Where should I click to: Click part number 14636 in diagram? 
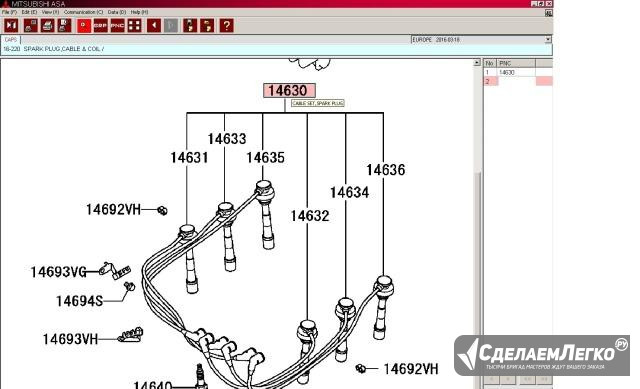pyautogui.click(x=386, y=170)
